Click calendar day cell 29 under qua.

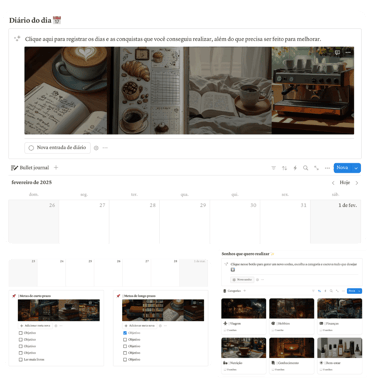pos(185,222)
